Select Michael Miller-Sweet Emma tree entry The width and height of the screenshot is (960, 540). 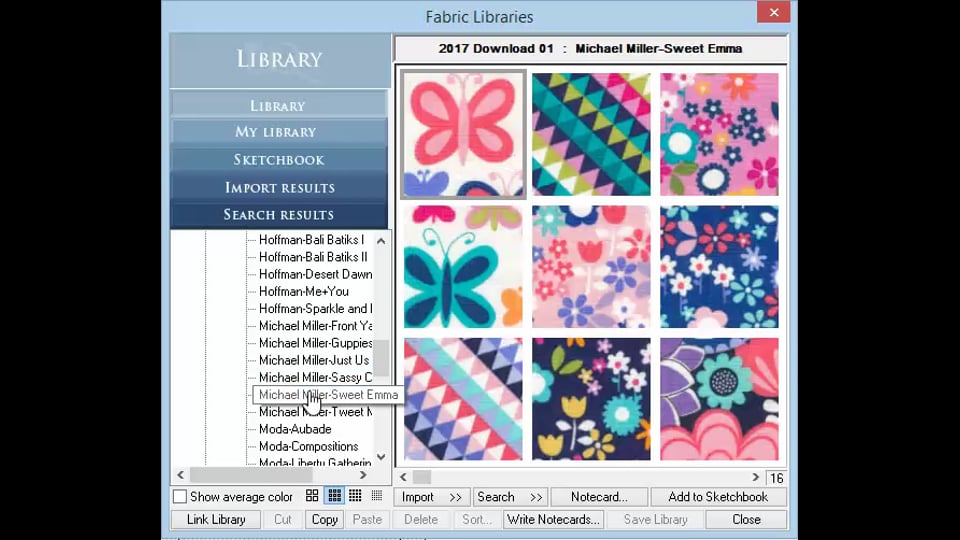(x=328, y=395)
